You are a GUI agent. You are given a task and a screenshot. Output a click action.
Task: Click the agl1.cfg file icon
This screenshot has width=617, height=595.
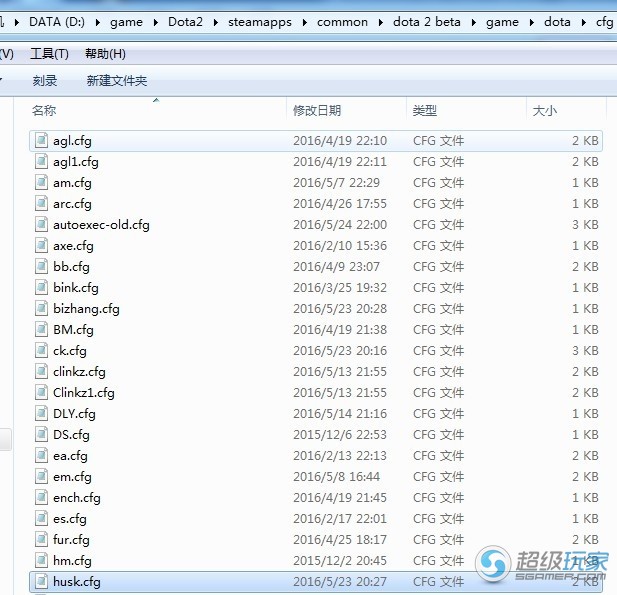41,161
